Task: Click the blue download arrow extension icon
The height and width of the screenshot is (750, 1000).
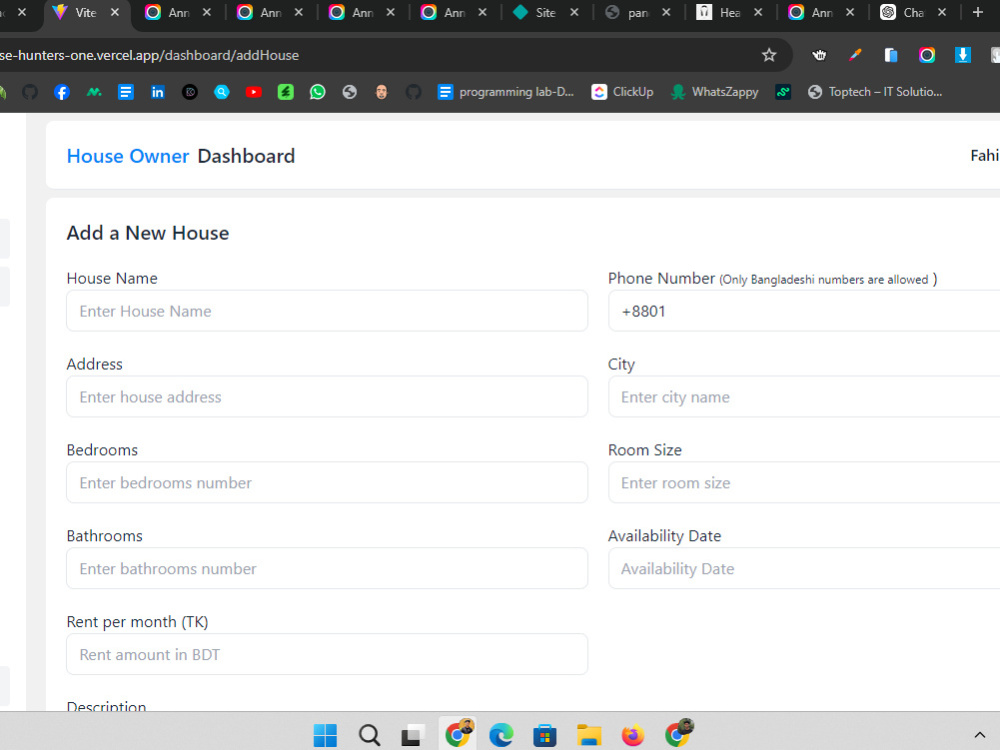Action: [962, 55]
